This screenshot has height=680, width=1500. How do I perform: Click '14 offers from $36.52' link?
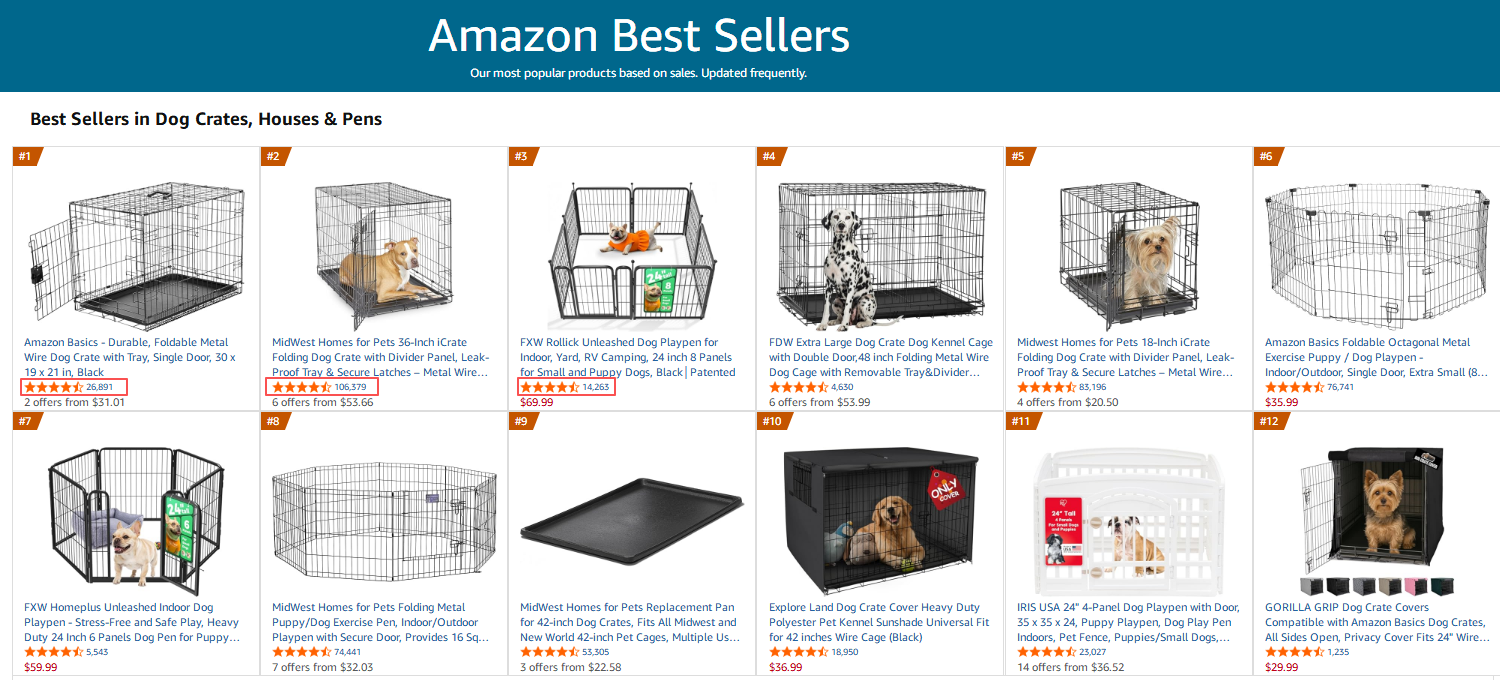(1070, 667)
